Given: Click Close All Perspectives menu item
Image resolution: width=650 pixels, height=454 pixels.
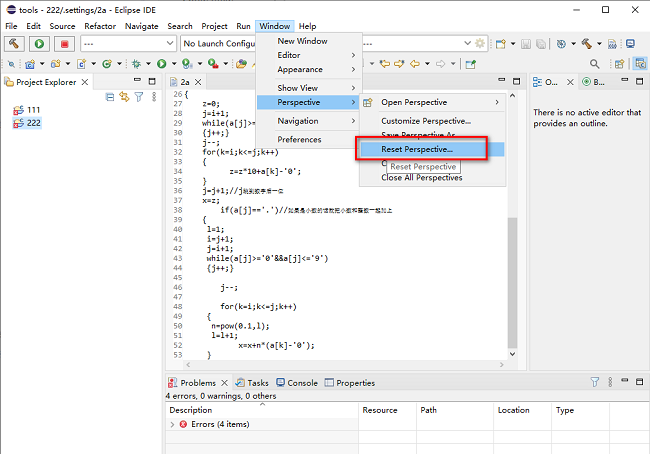Looking at the screenshot, I should coord(421,177).
